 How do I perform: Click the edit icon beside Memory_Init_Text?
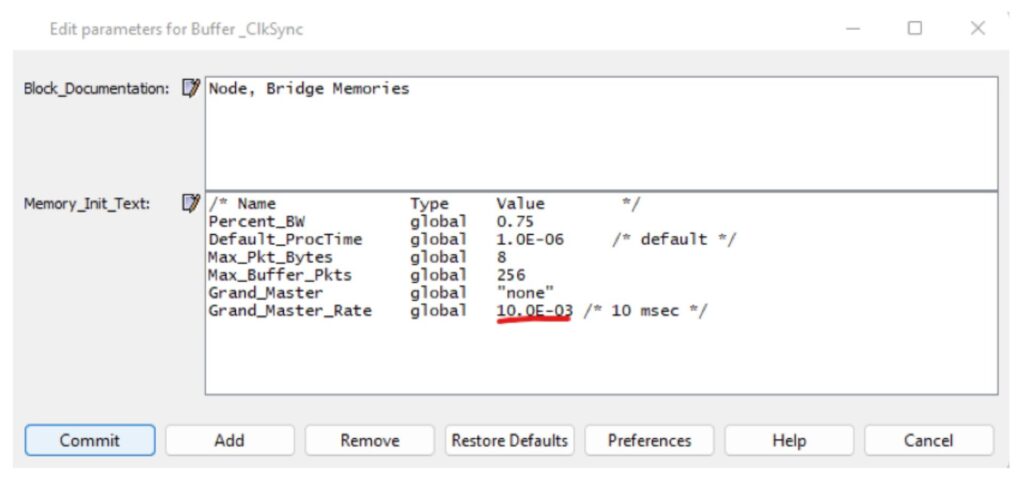(190, 204)
